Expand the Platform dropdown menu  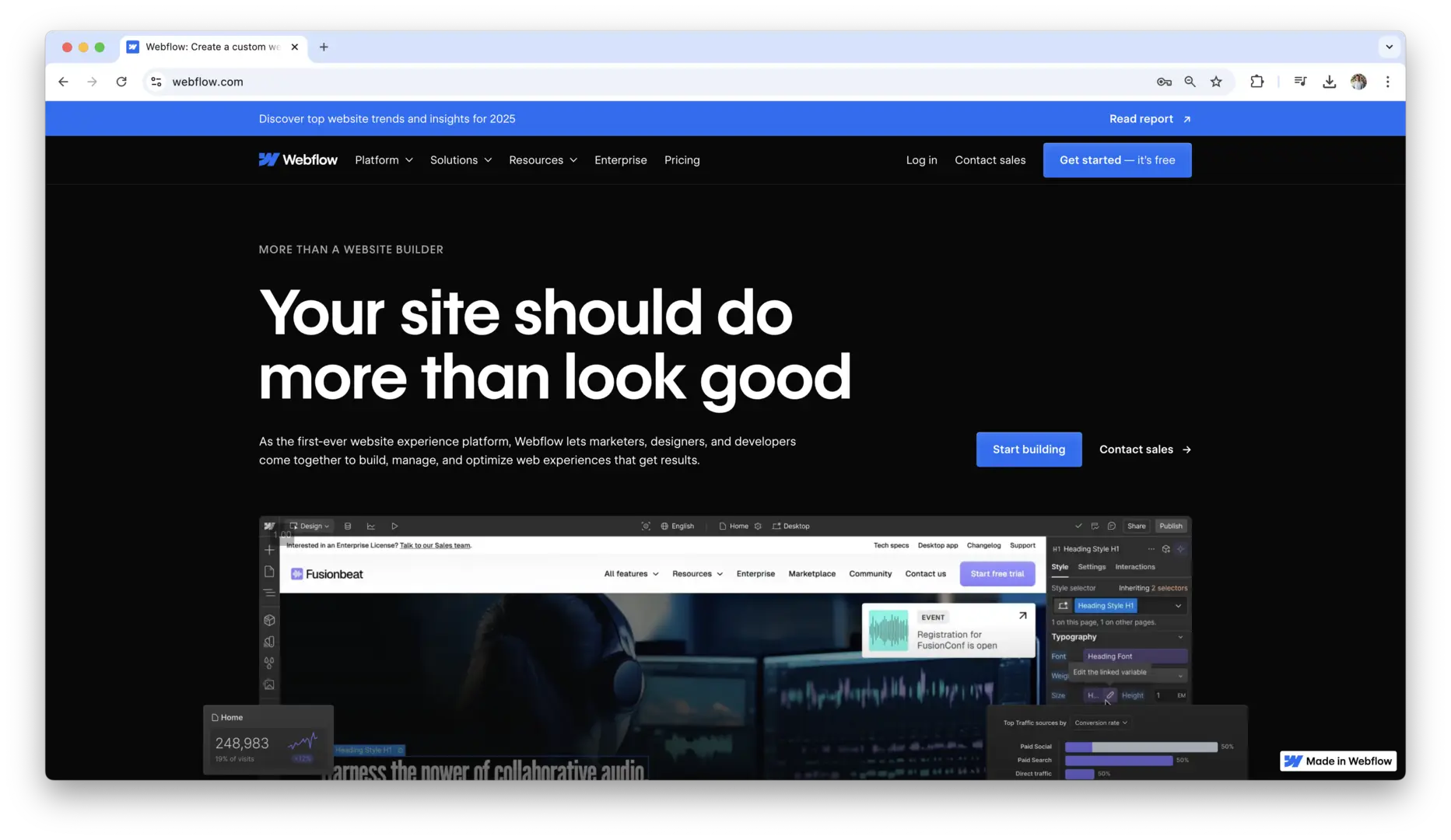click(384, 160)
